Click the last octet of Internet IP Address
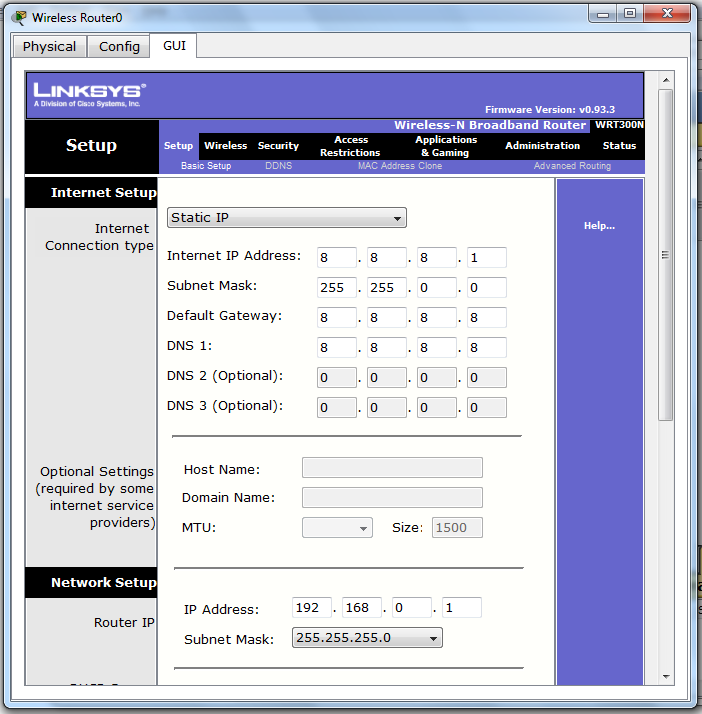Image resolution: width=702 pixels, height=714 pixels. pos(487,258)
